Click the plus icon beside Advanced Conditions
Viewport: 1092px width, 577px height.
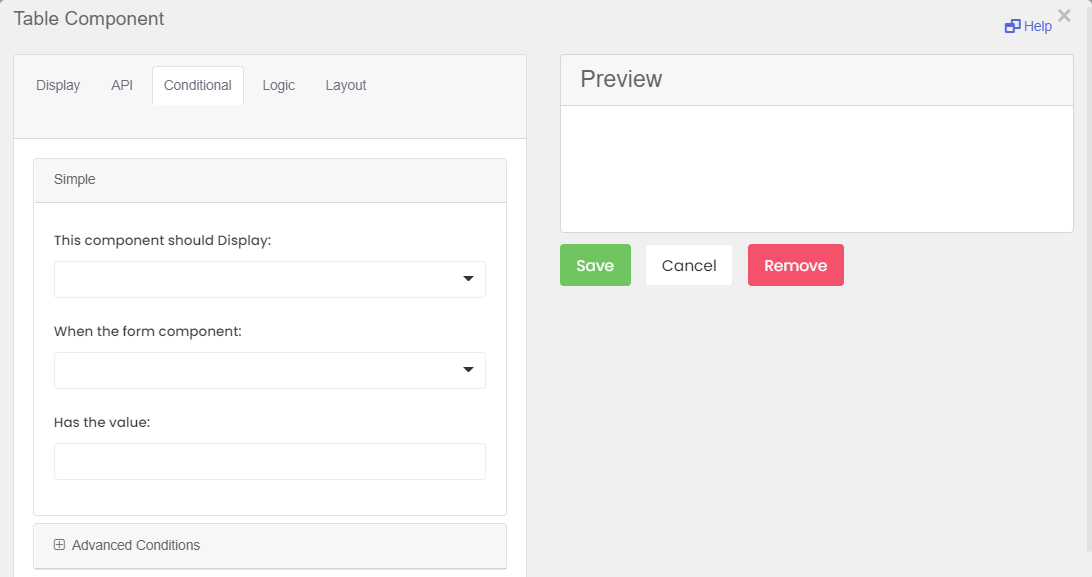click(x=59, y=545)
